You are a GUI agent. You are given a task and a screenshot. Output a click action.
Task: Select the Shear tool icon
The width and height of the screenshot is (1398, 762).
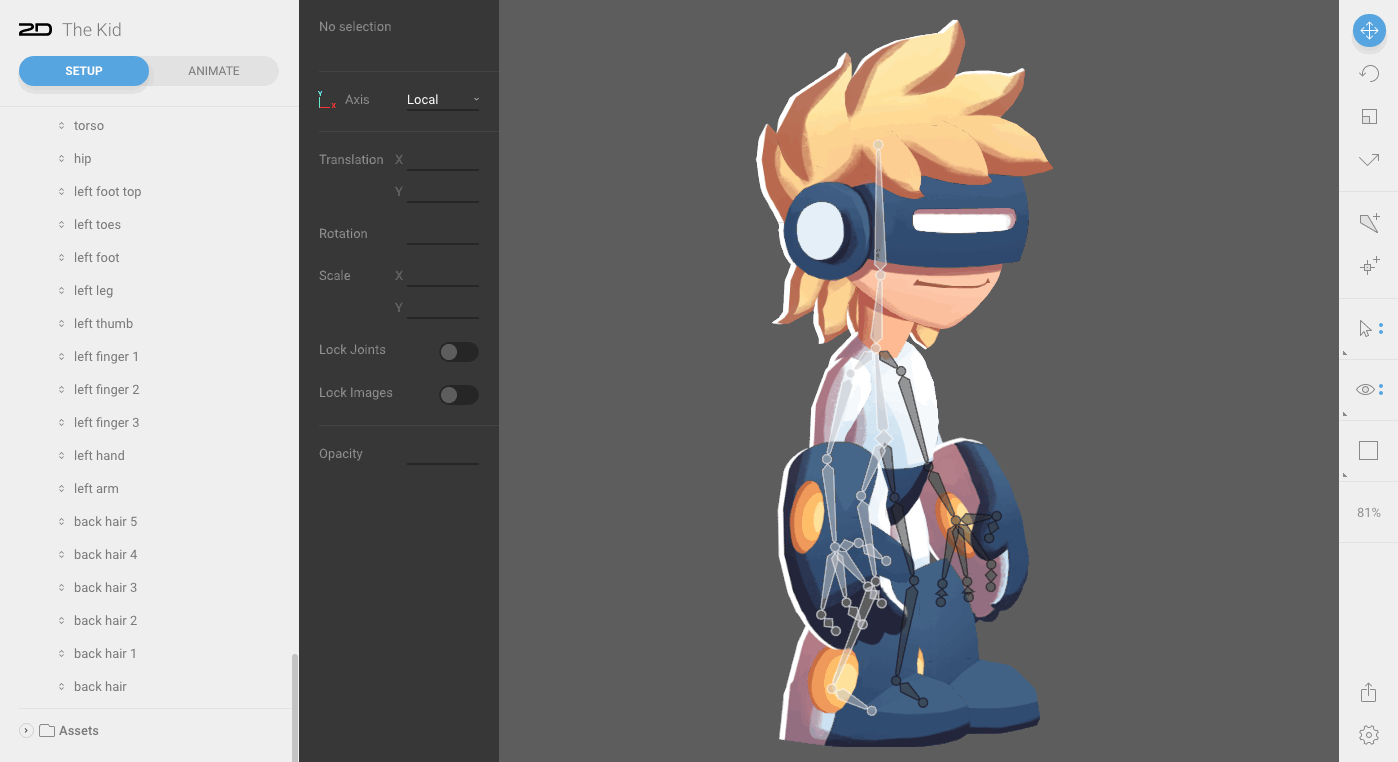click(x=1369, y=160)
